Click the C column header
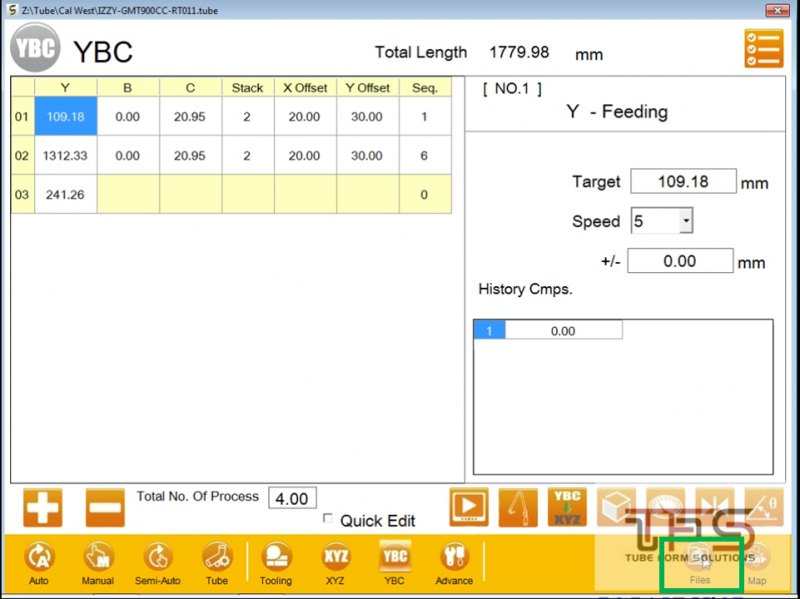This screenshot has height=599, width=800. click(190, 87)
